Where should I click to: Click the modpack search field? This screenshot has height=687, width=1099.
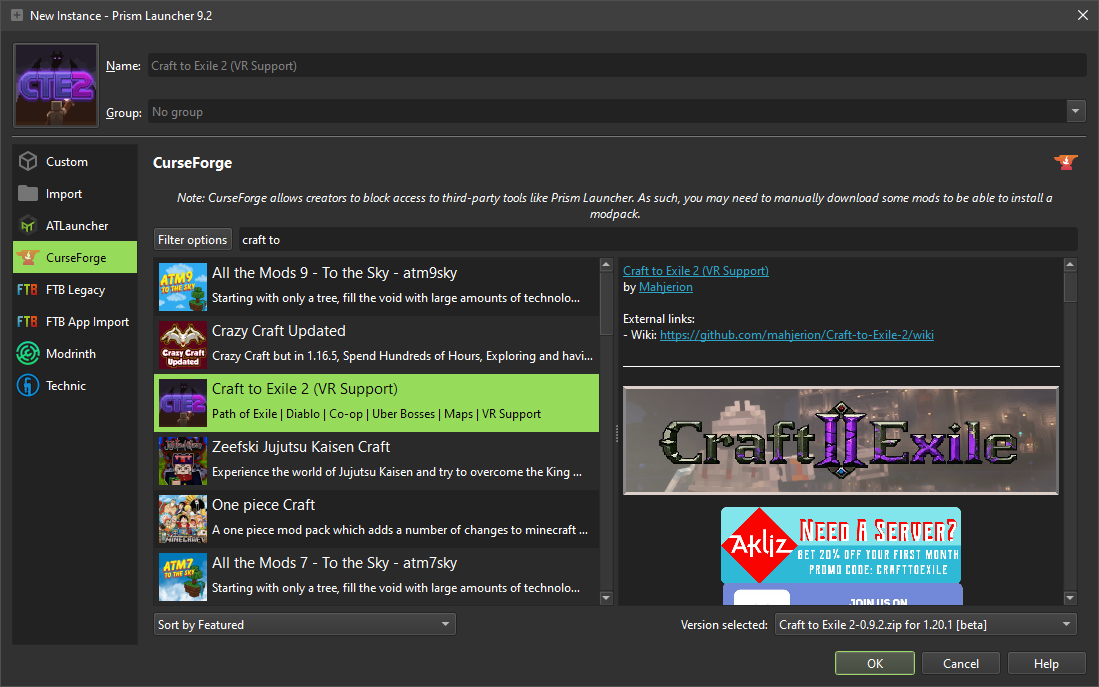point(658,240)
